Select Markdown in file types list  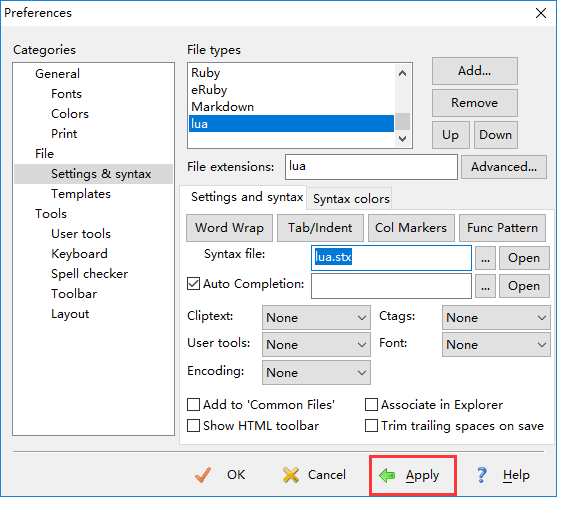point(291,107)
